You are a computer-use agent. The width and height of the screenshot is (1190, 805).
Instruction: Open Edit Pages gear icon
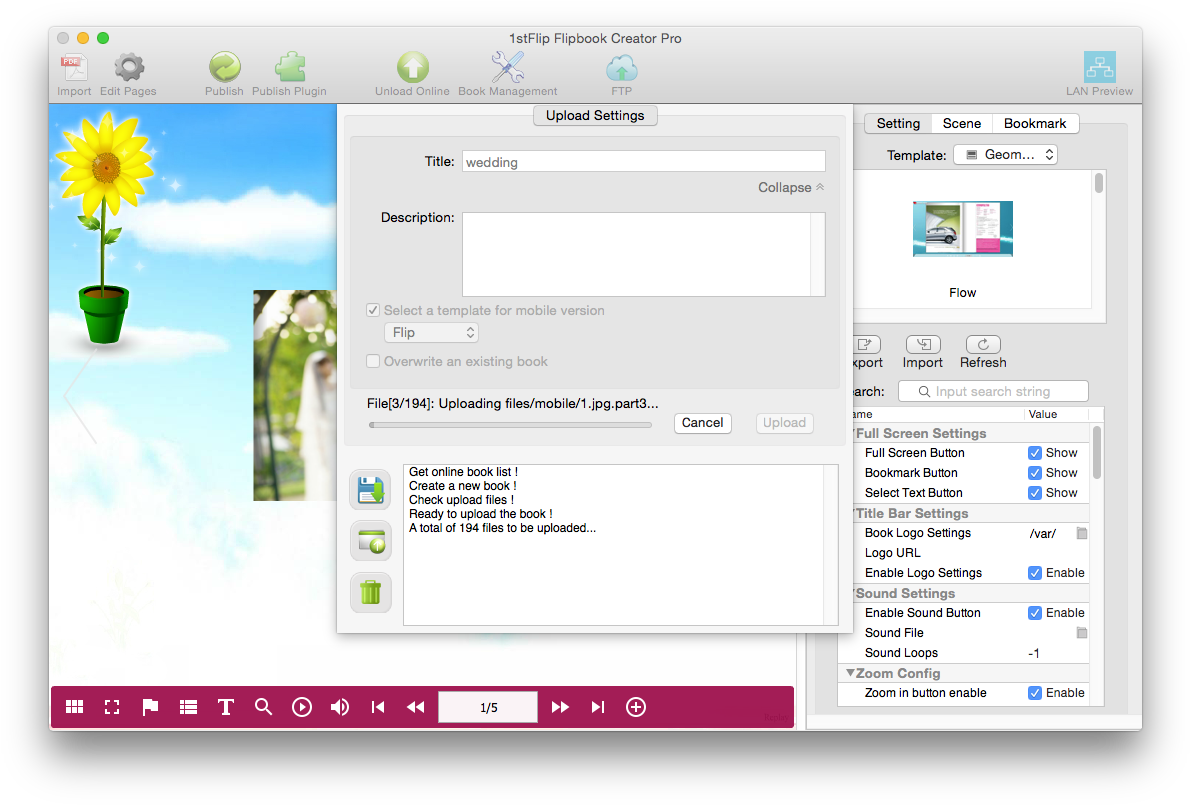[129, 68]
